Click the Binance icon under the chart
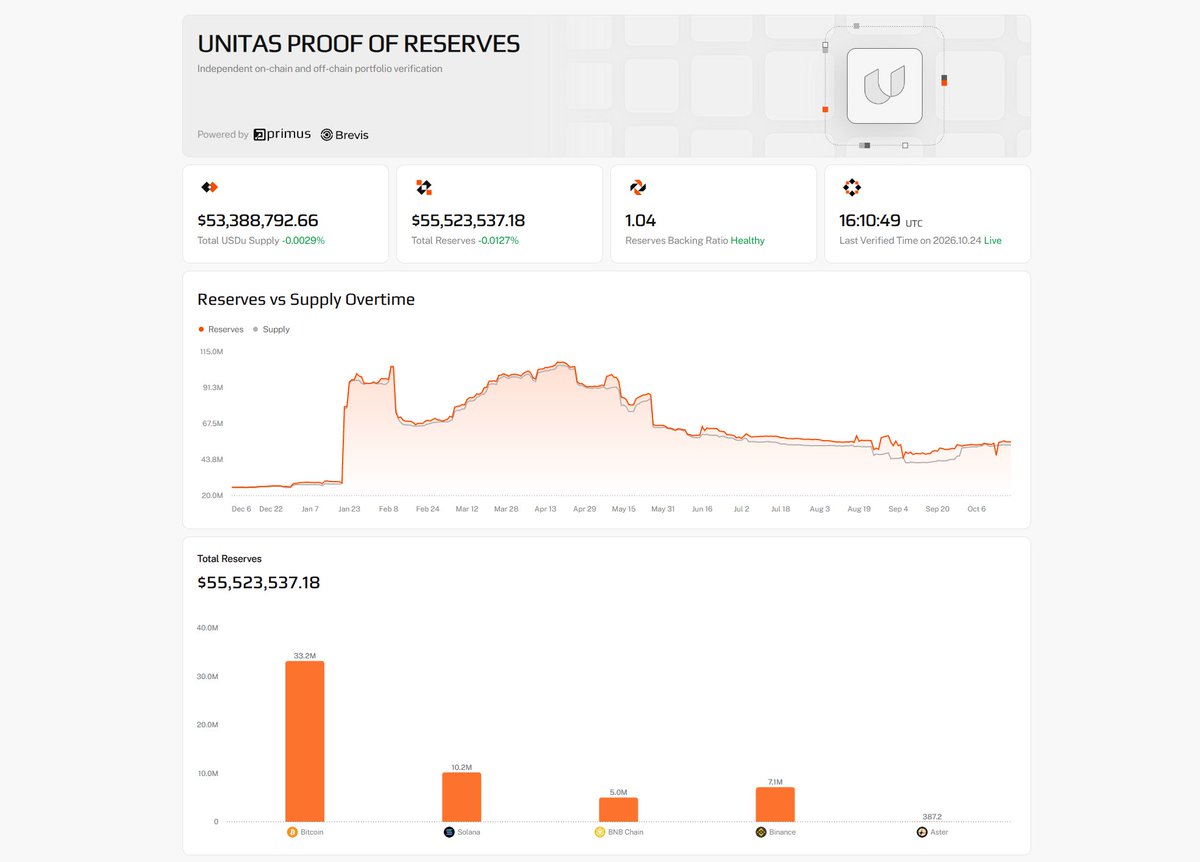Image resolution: width=1200 pixels, height=862 pixels. pyautogui.click(x=761, y=832)
